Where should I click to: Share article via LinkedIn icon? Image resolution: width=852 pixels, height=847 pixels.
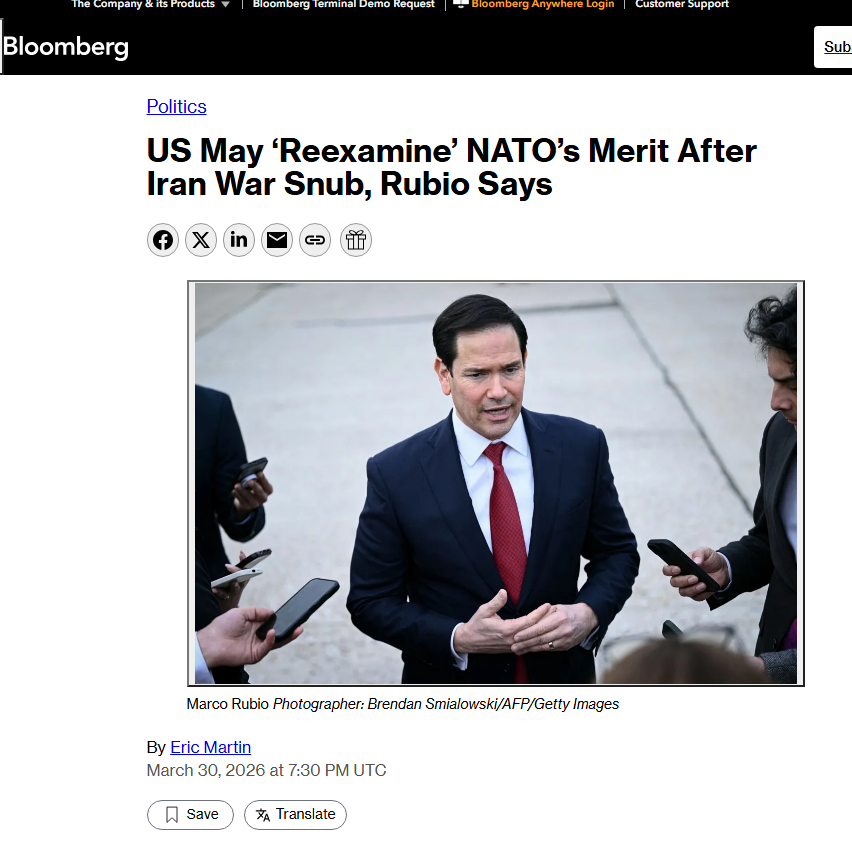coord(239,240)
